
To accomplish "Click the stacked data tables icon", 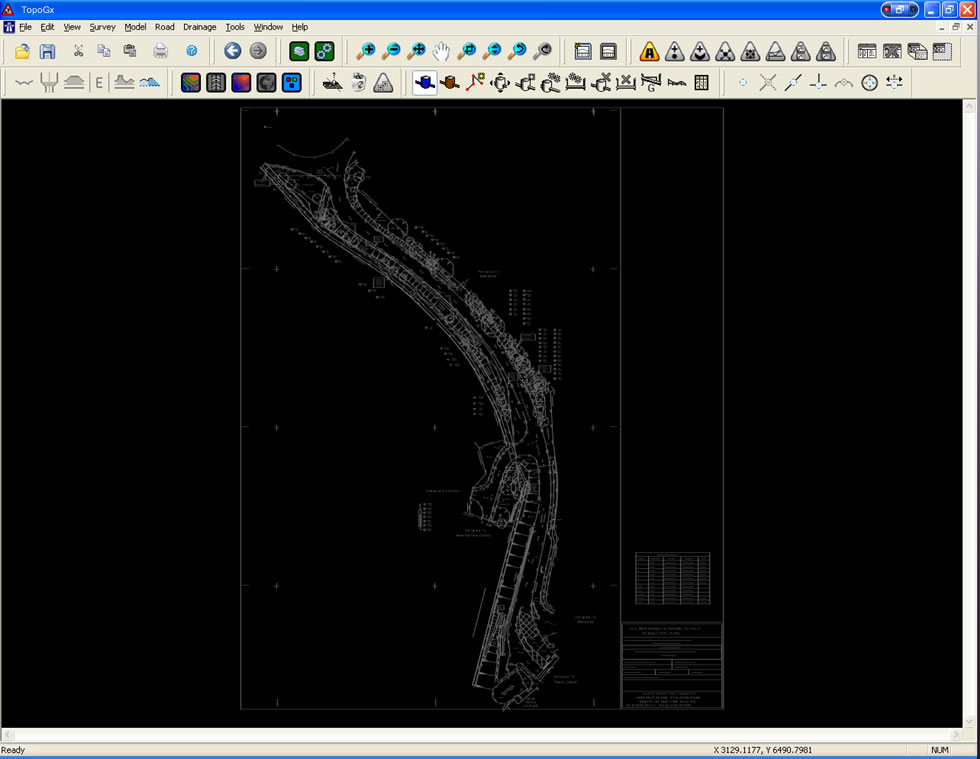I will click(x=918, y=51).
